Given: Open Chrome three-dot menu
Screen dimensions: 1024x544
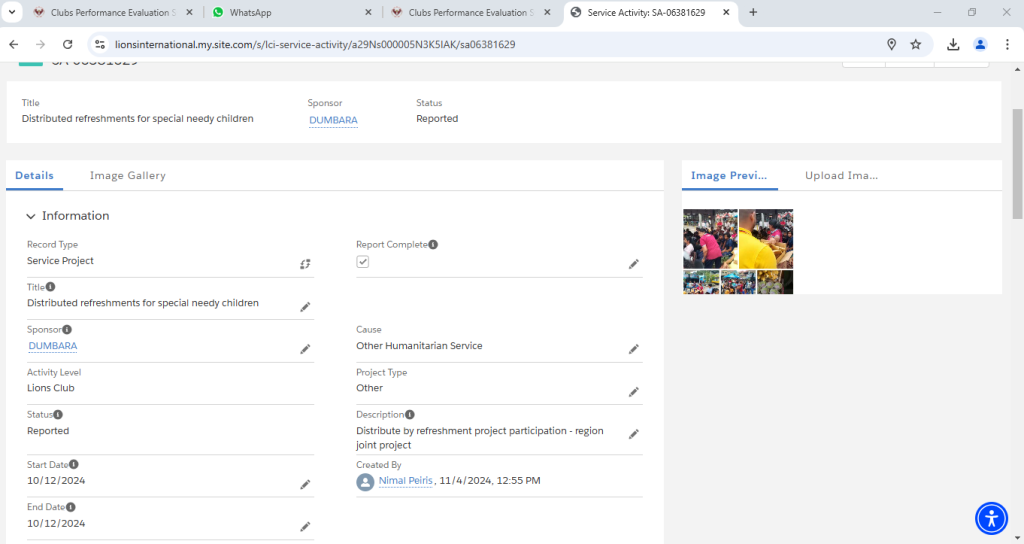Looking at the screenshot, I should [1007, 44].
